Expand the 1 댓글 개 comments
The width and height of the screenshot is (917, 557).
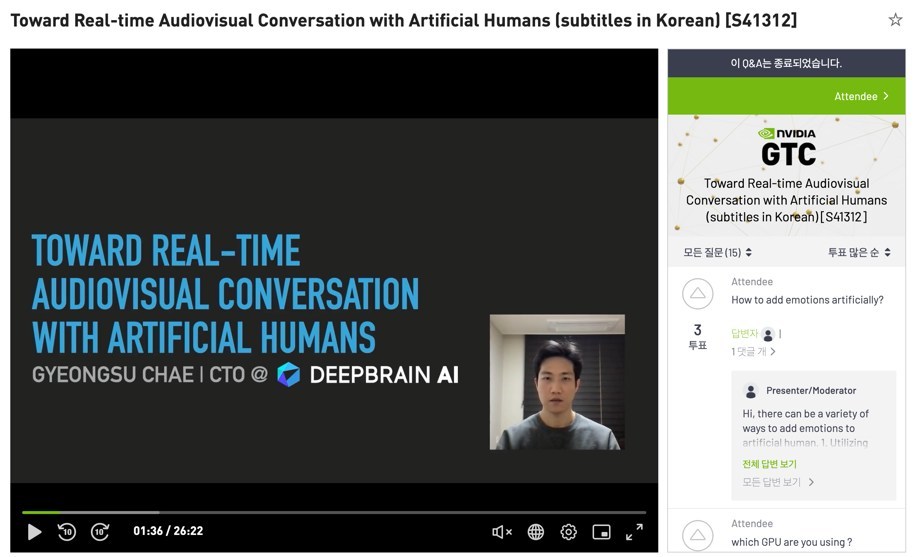point(753,352)
